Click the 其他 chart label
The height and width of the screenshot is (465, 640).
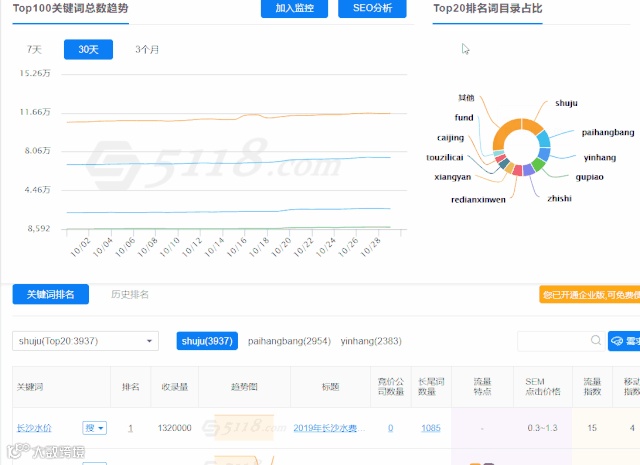(466, 98)
